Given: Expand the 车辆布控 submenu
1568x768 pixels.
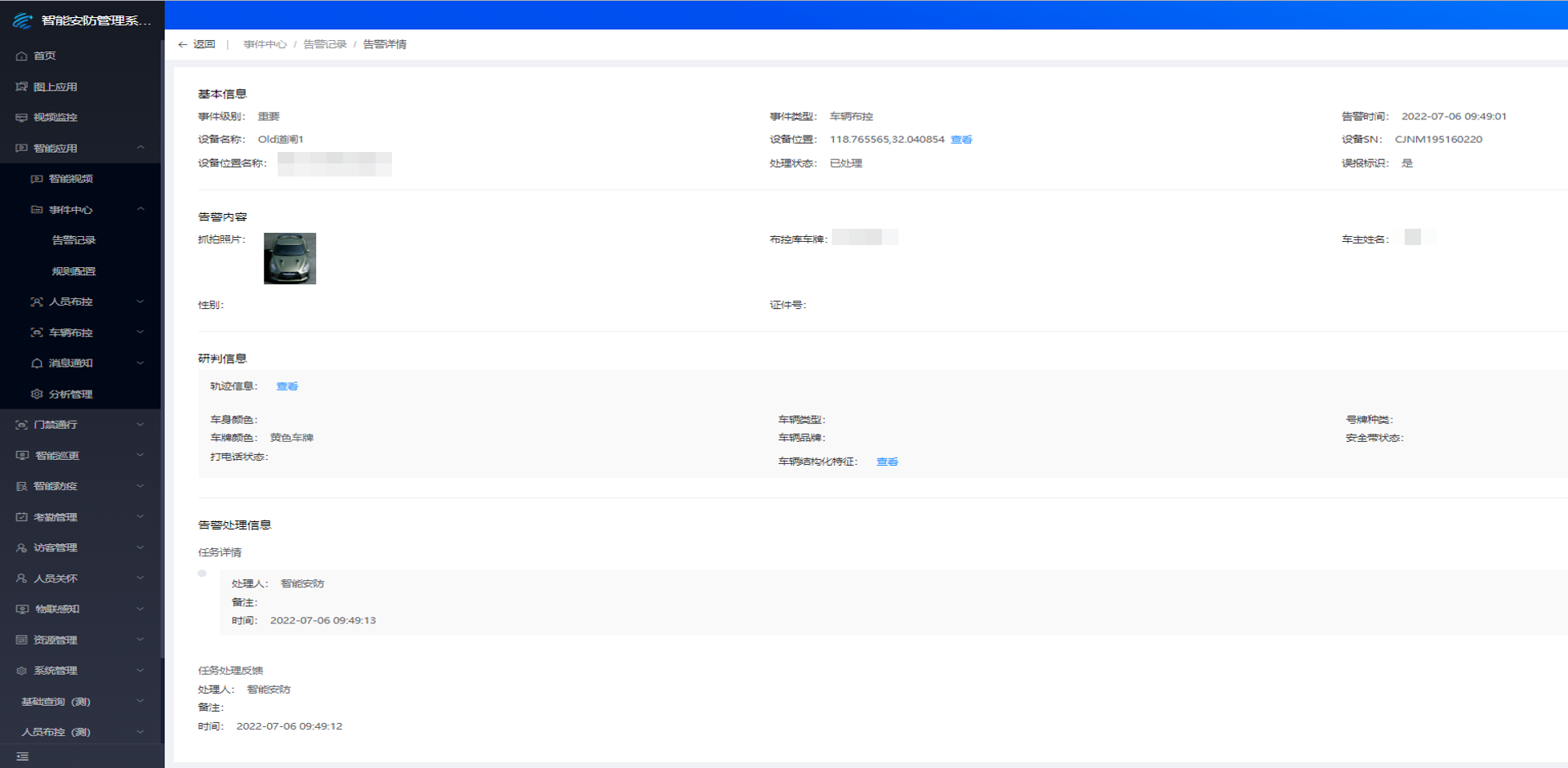Looking at the screenshot, I should pos(140,333).
